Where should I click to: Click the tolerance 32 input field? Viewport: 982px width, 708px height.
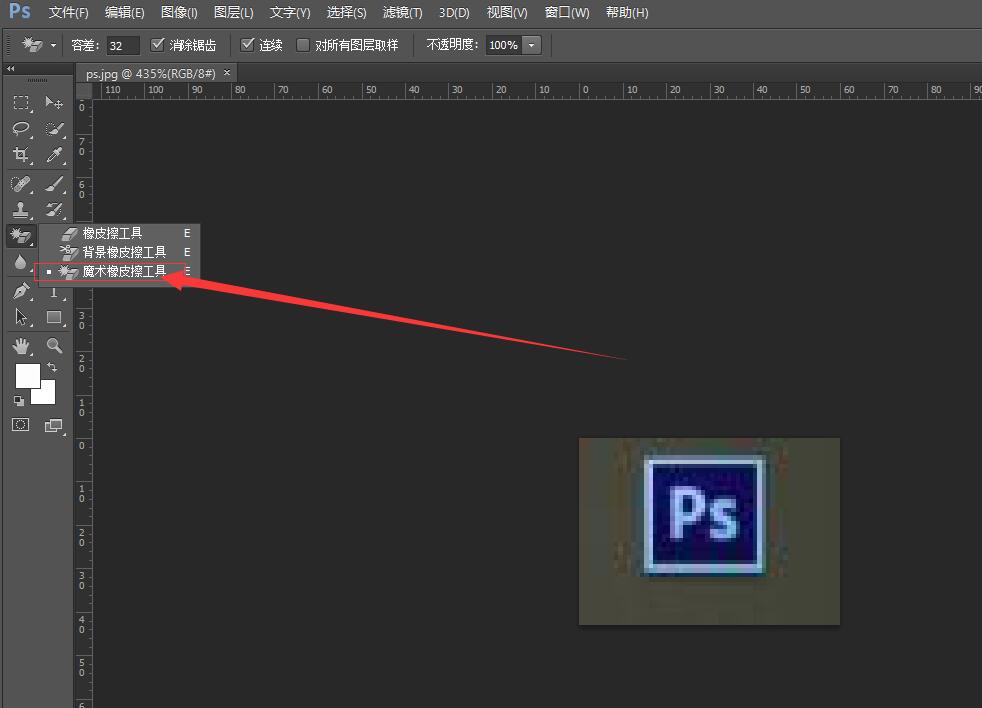tap(122, 46)
